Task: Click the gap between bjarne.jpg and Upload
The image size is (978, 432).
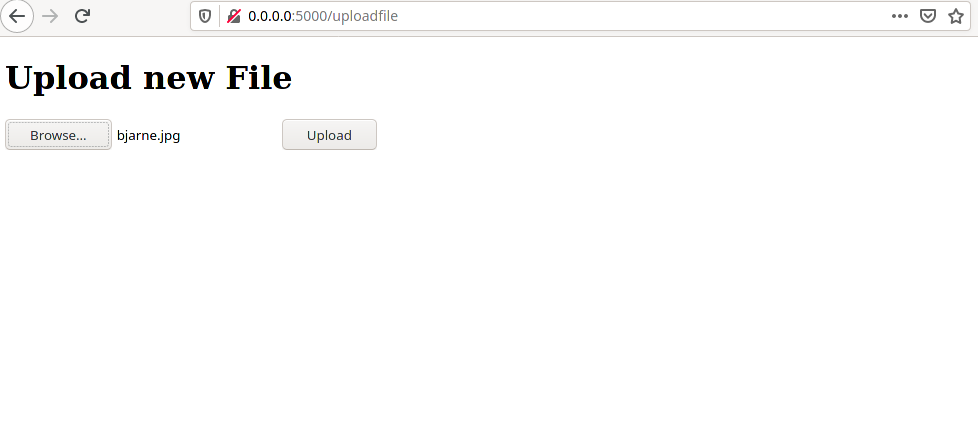Action: click(x=231, y=135)
